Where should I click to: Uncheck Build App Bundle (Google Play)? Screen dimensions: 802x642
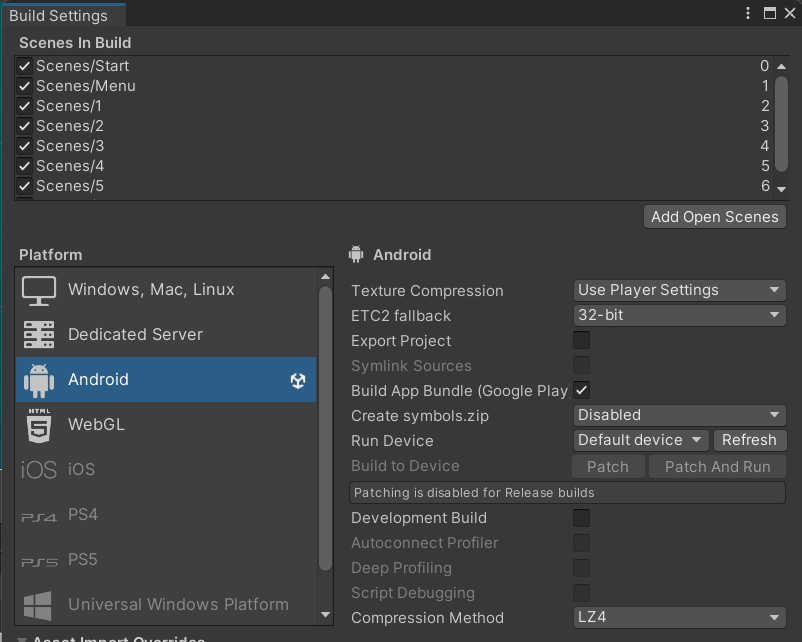coord(581,390)
